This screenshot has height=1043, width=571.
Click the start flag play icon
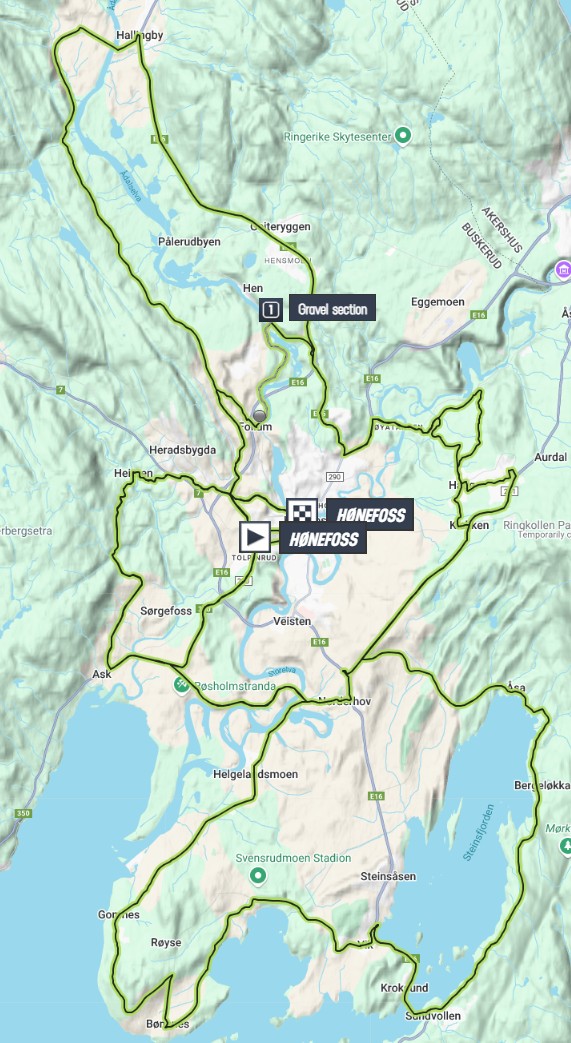(x=255, y=537)
